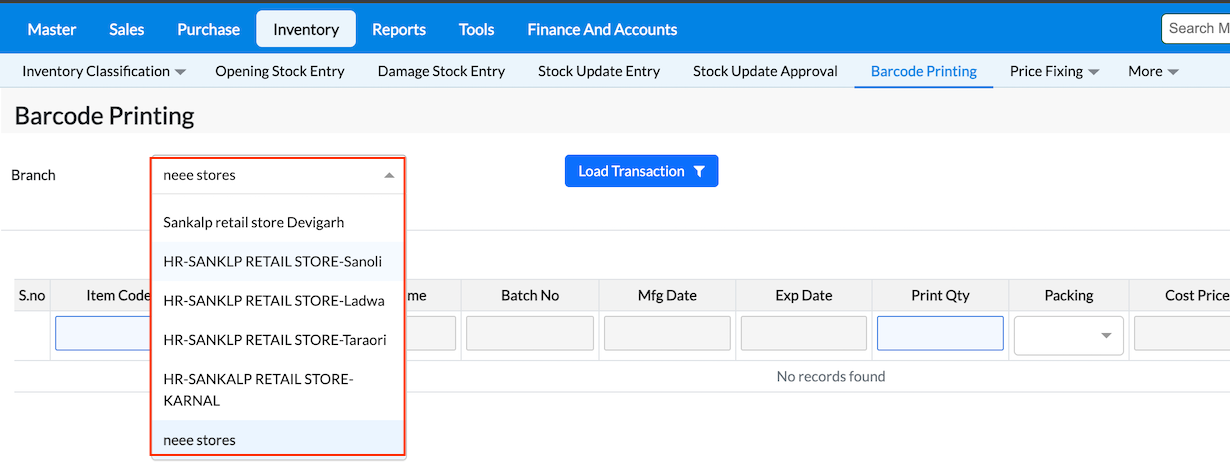The image size is (1230, 466).
Task: Open the Reports menu
Action: 399,29
